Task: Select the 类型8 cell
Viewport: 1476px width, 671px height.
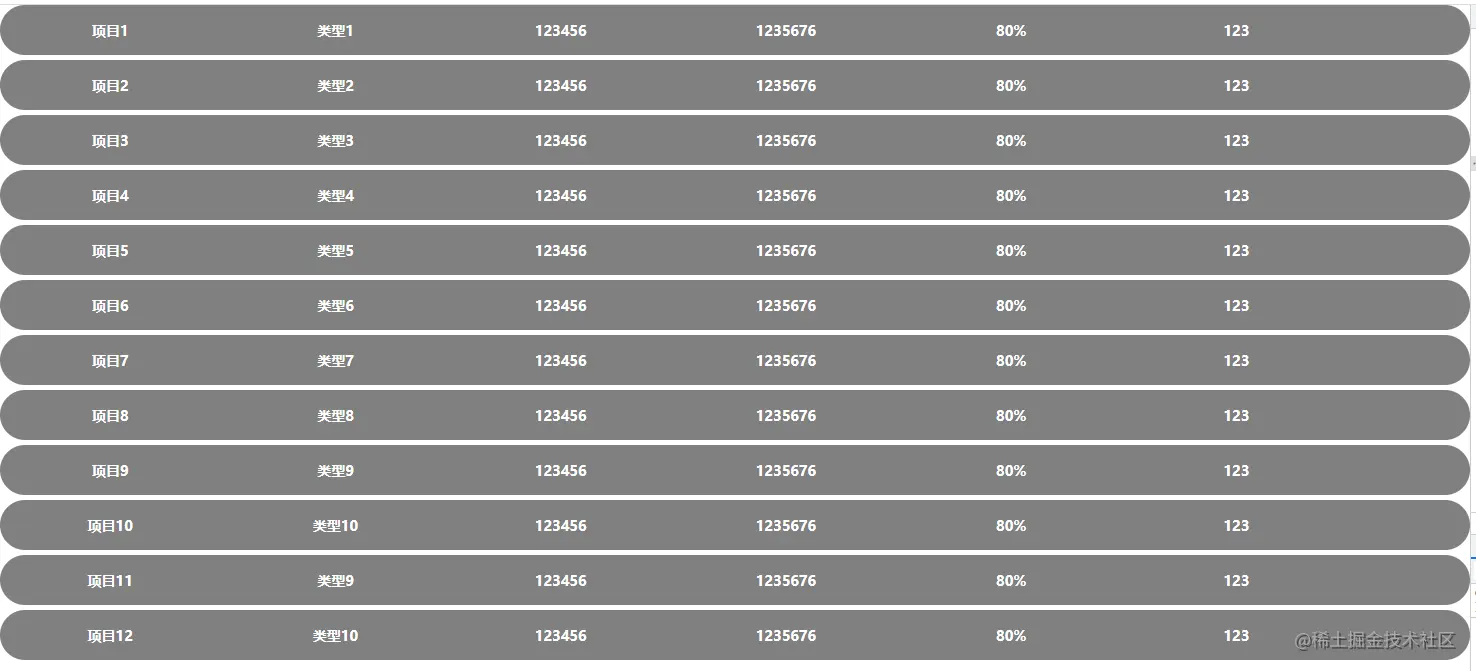Action: point(335,416)
